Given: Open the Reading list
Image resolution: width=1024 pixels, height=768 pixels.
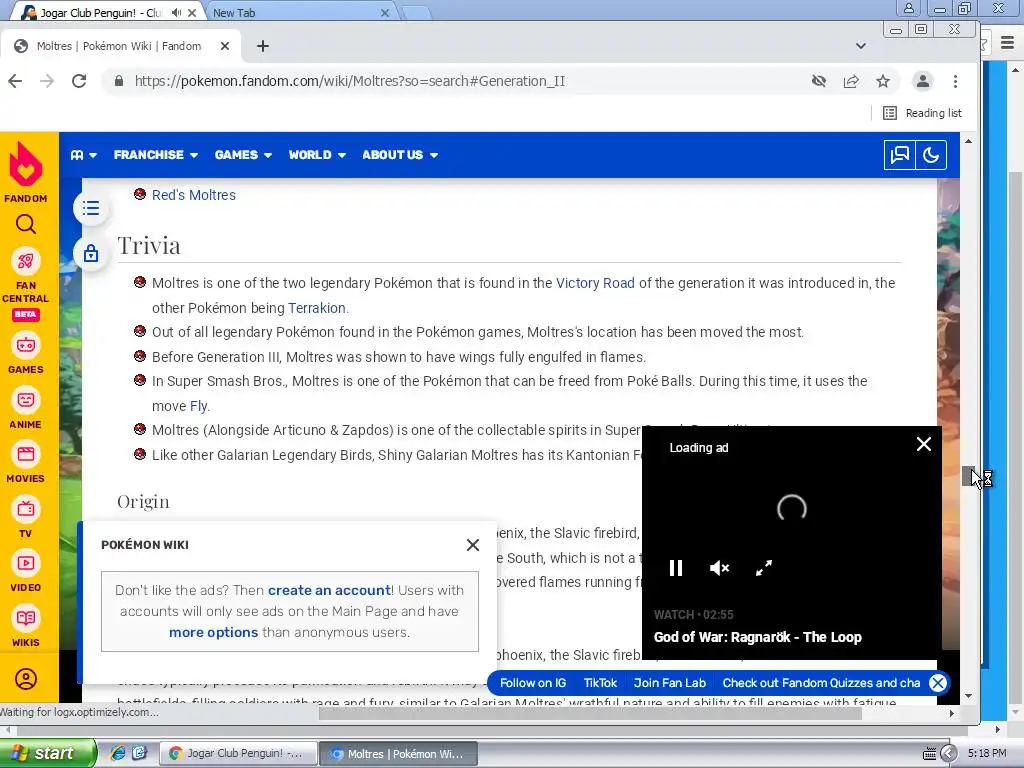Looking at the screenshot, I should tap(922, 113).
